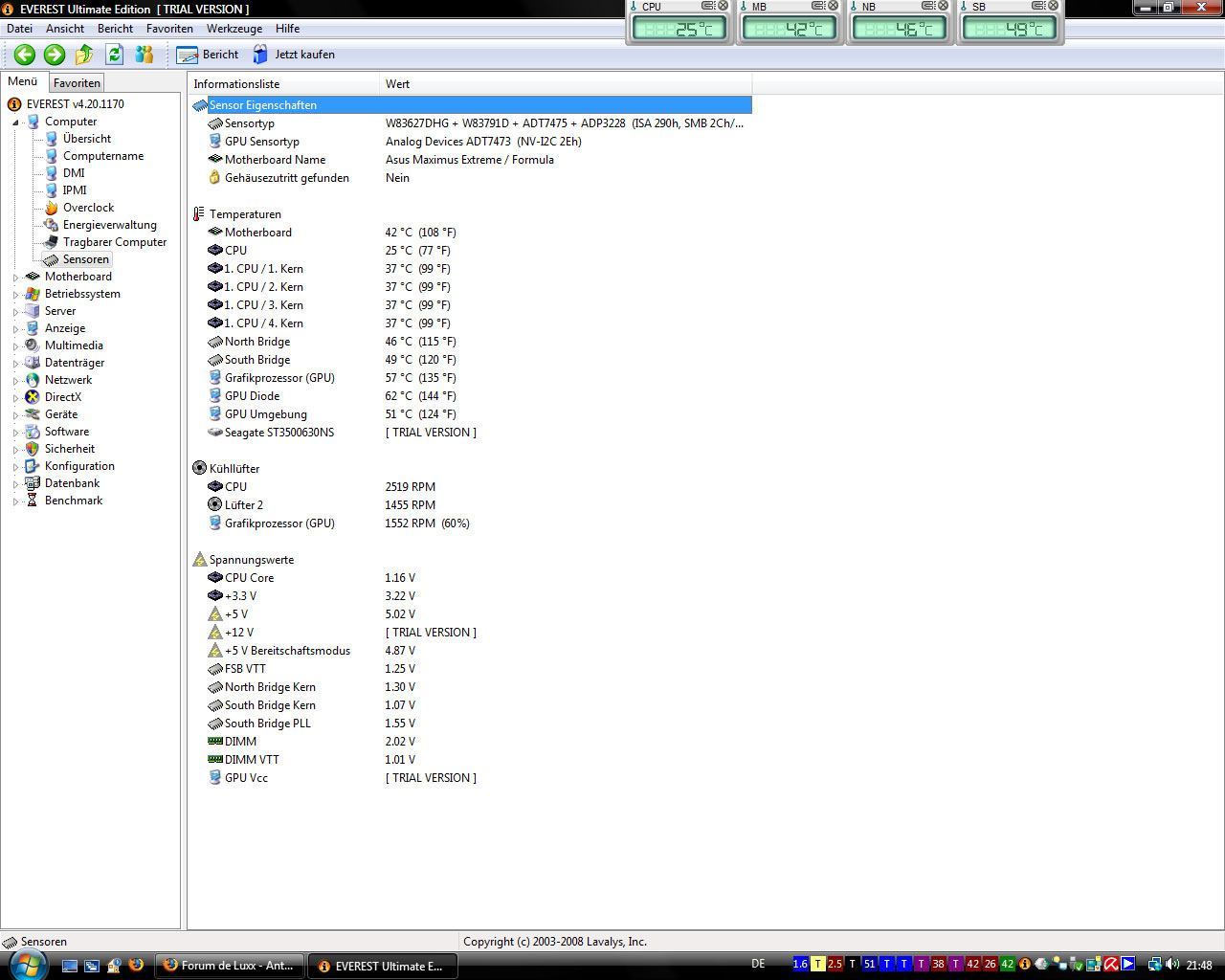Click the Temperaturen thermometer icon
Image resolution: width=1225 pixels, height=980 pixels.
click(199, 214)
